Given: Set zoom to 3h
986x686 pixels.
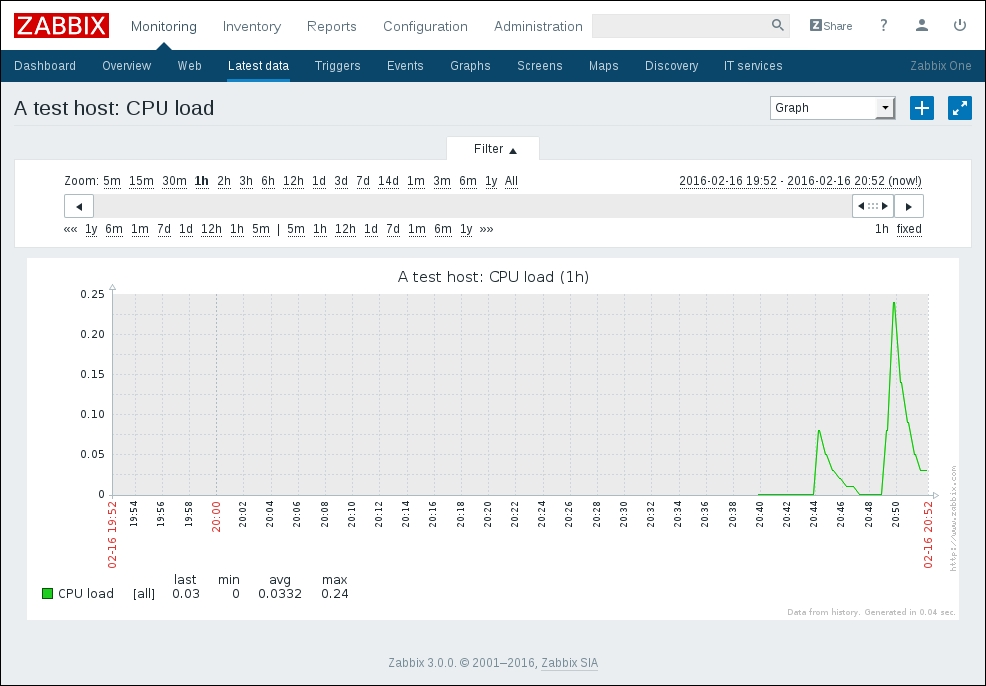Looking at the screenshot, I should pos(246,181).
